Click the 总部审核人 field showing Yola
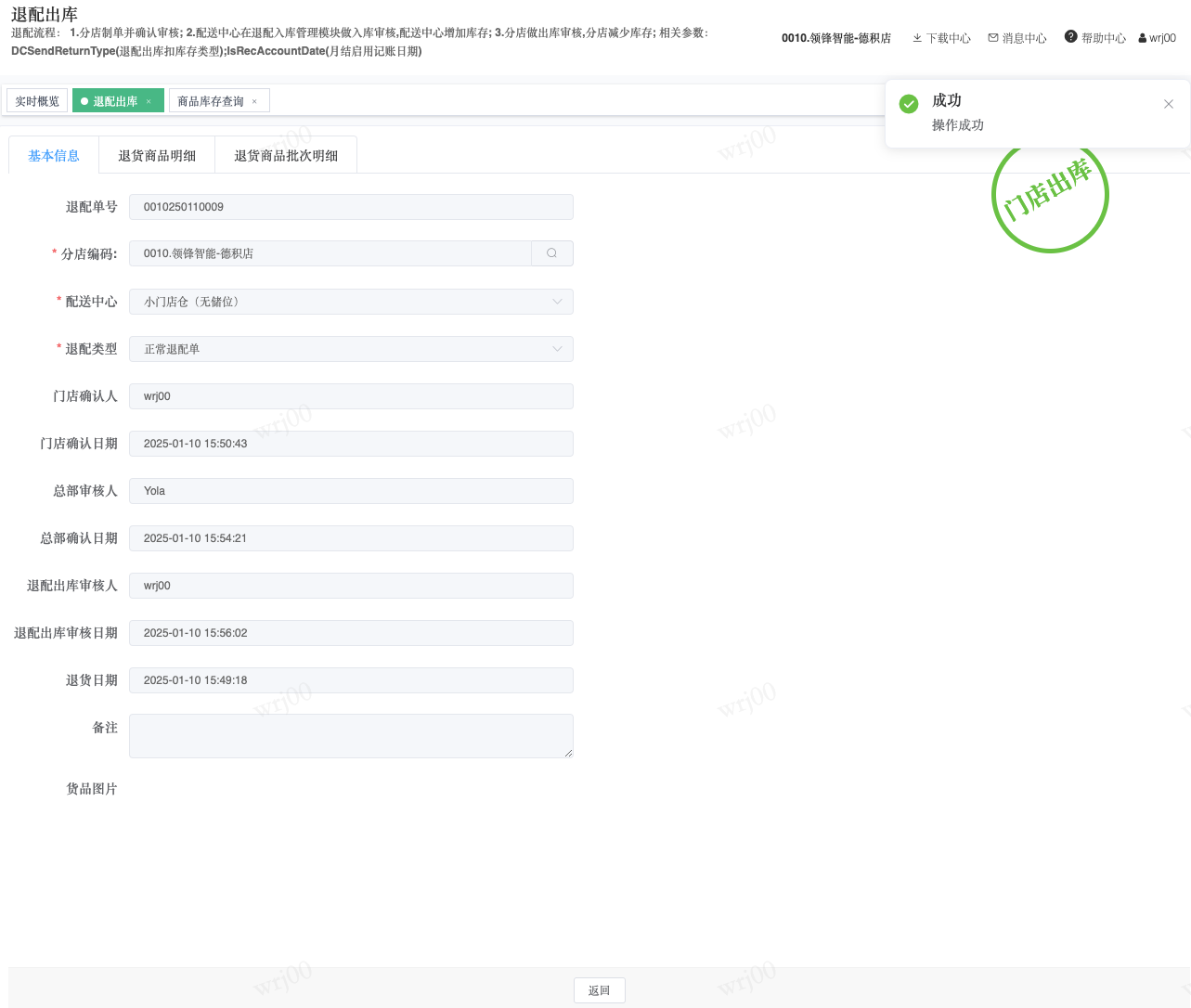The width and height of the screenshot is (1191, 1008). pyautogui.click(x=351, y=491)
